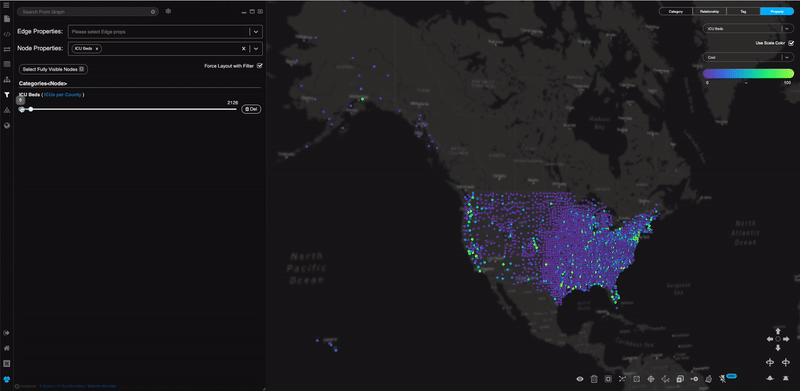Click the Cool gradient color scale bar
The width and height of the screenshot is (800, 391).
click(x=748, y=74)
